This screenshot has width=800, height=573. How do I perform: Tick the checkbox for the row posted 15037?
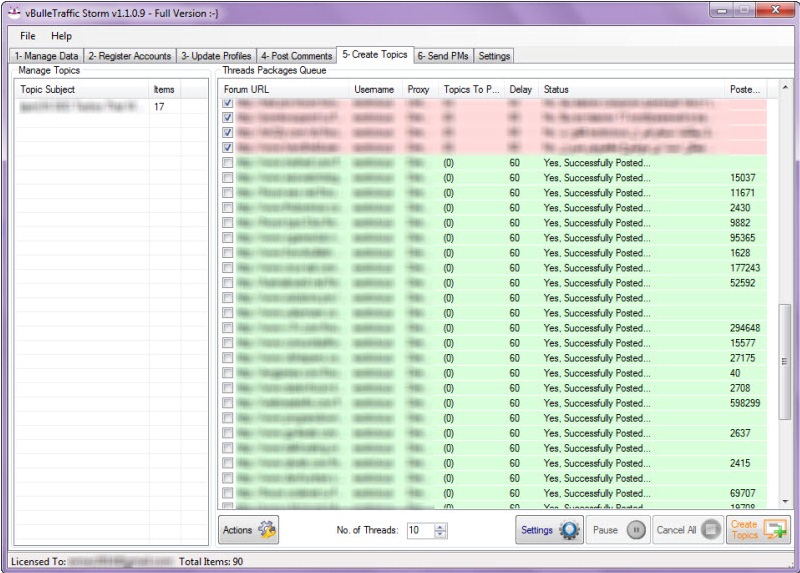[x=228, y=178]
